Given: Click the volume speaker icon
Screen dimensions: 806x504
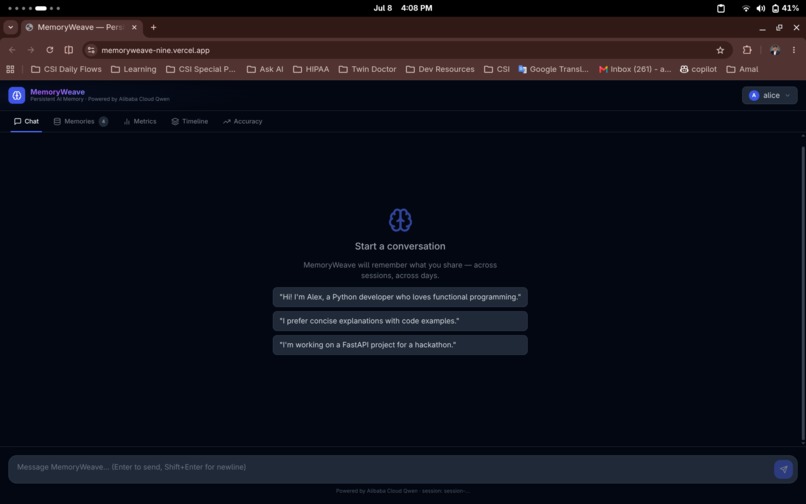Looking at the screenshot, I should (761, 8).
